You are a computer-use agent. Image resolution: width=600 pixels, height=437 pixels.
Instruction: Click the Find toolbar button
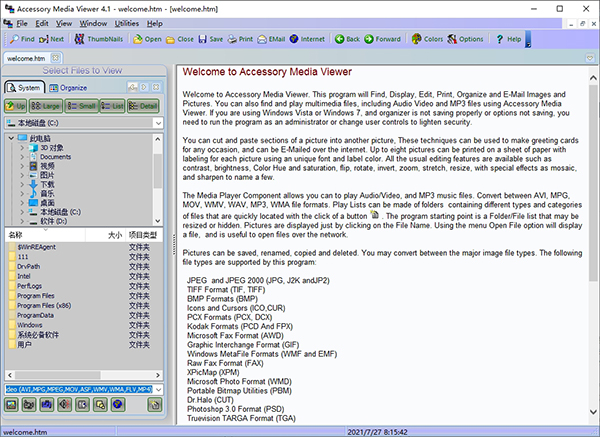coord(22,39)
